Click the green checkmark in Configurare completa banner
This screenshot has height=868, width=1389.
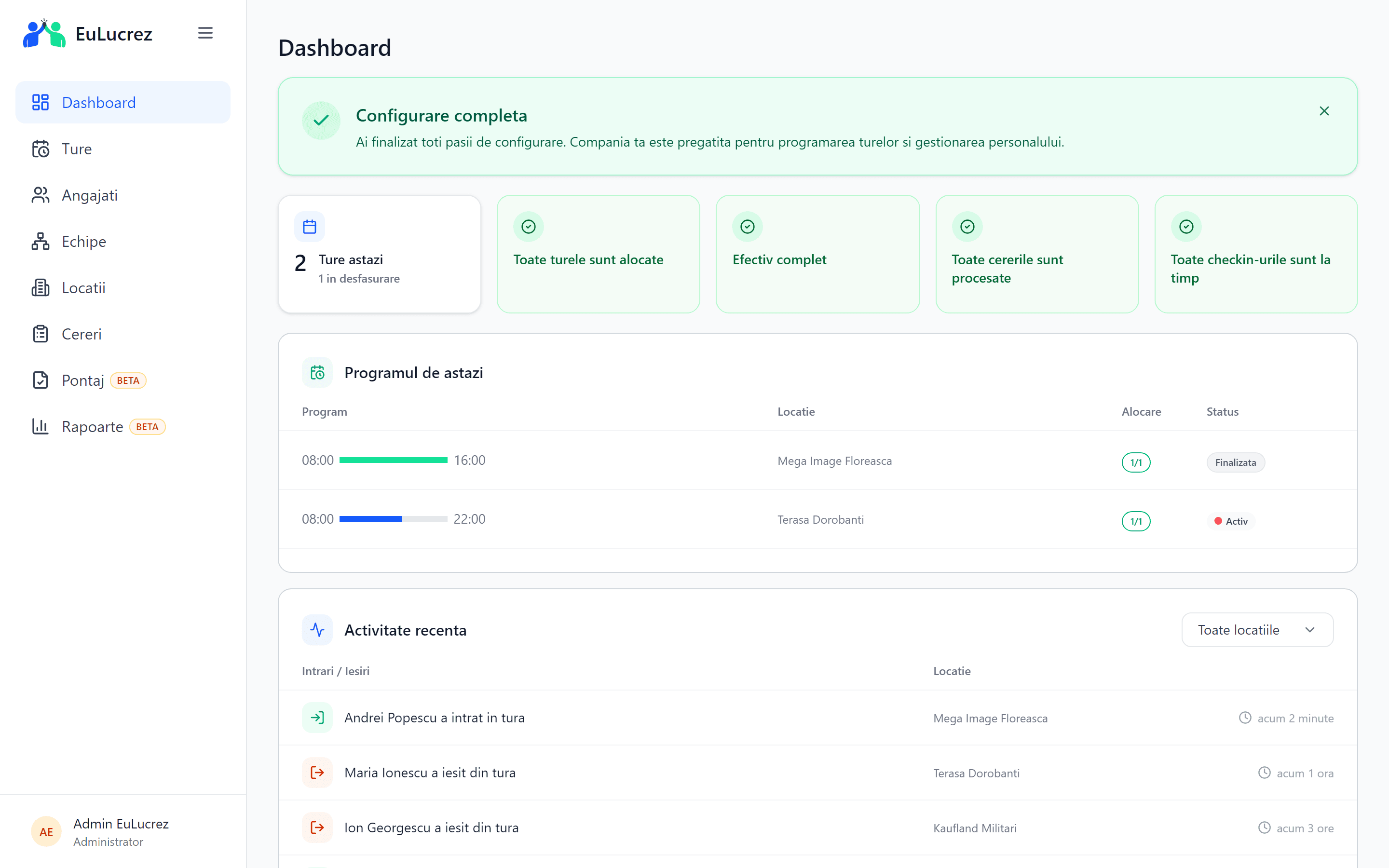321,121
